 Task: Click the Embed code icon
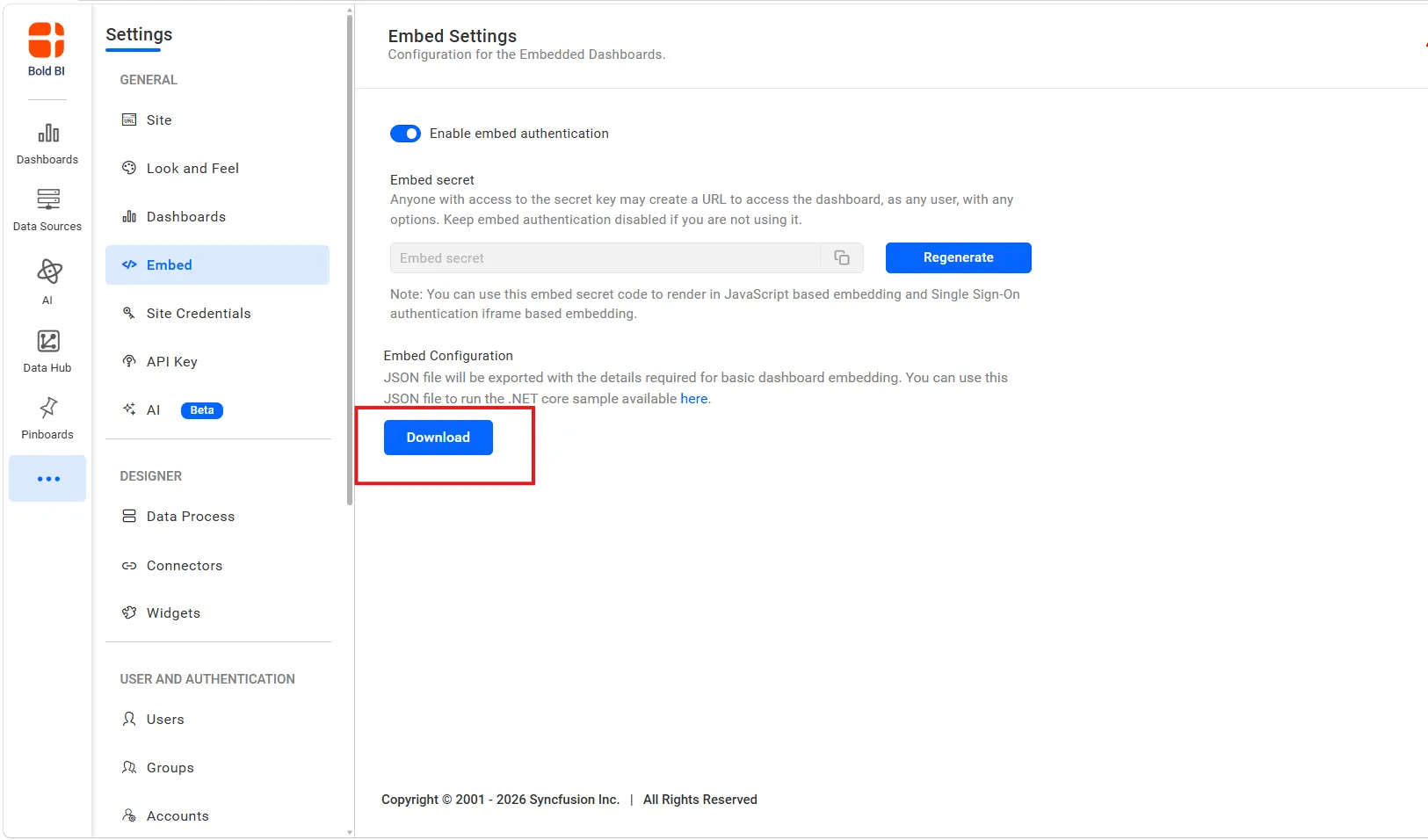pos(129,264)
